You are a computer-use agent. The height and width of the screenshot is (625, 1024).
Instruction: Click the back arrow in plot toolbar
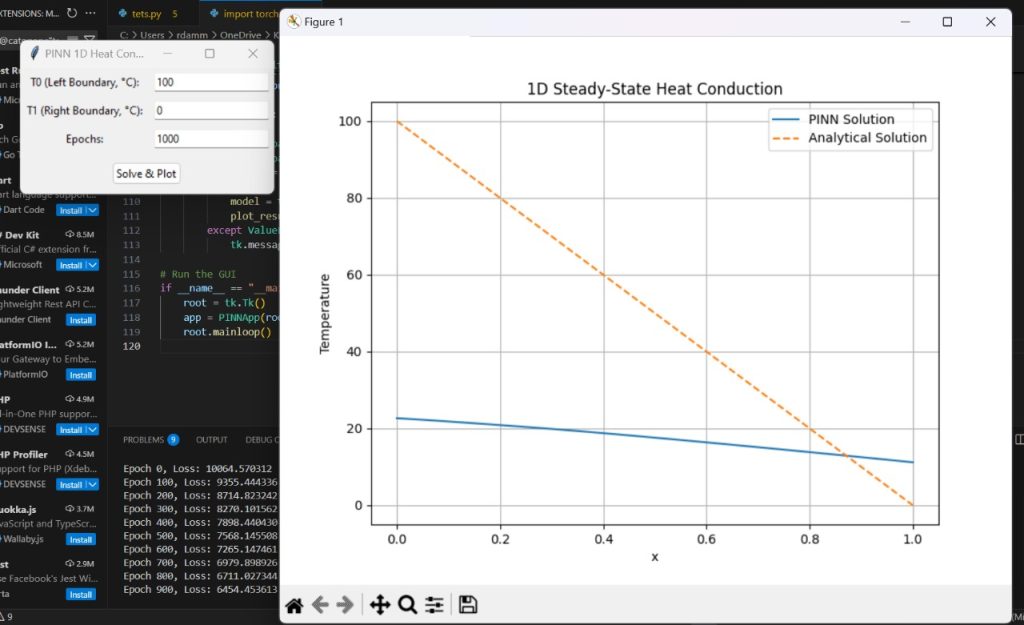[320, 605]
